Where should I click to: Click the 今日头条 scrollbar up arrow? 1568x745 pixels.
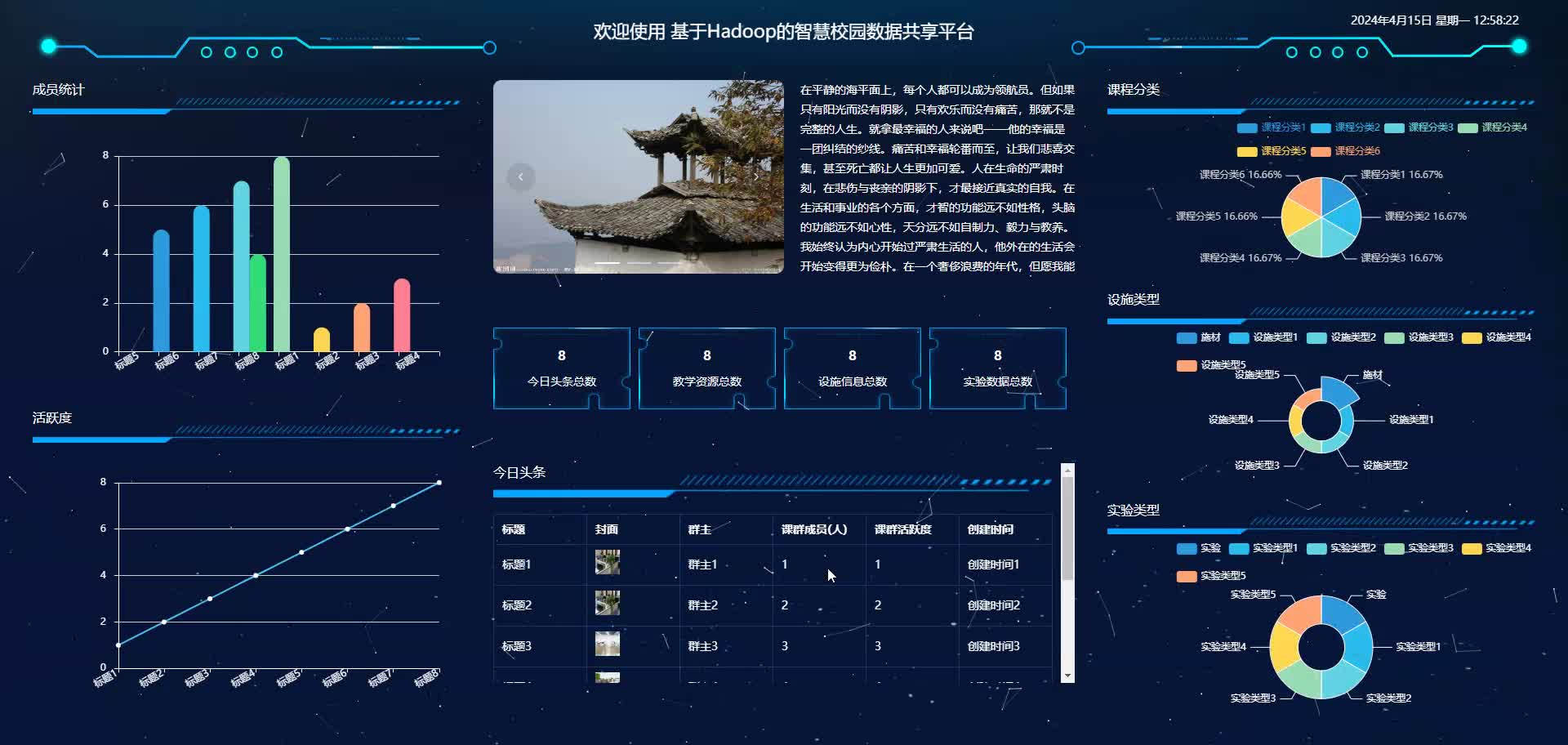[1067, 470]
